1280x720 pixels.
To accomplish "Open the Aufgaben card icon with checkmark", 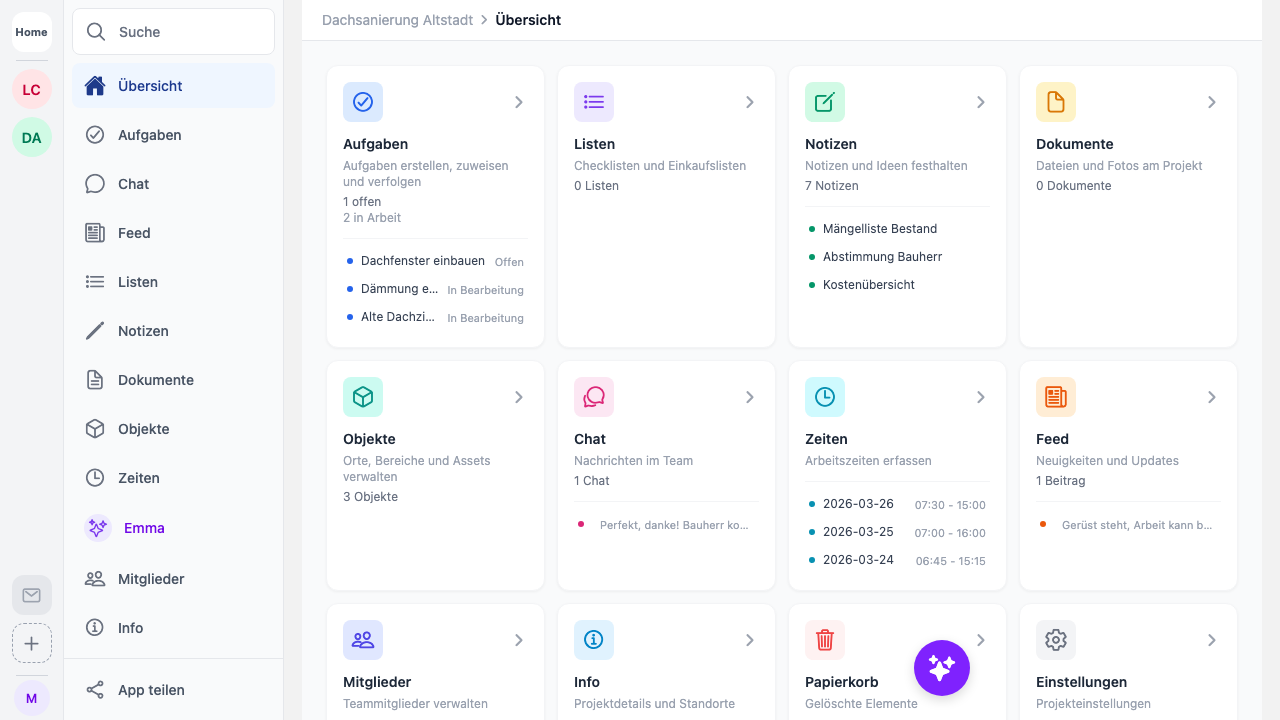I will coord(363,102).
